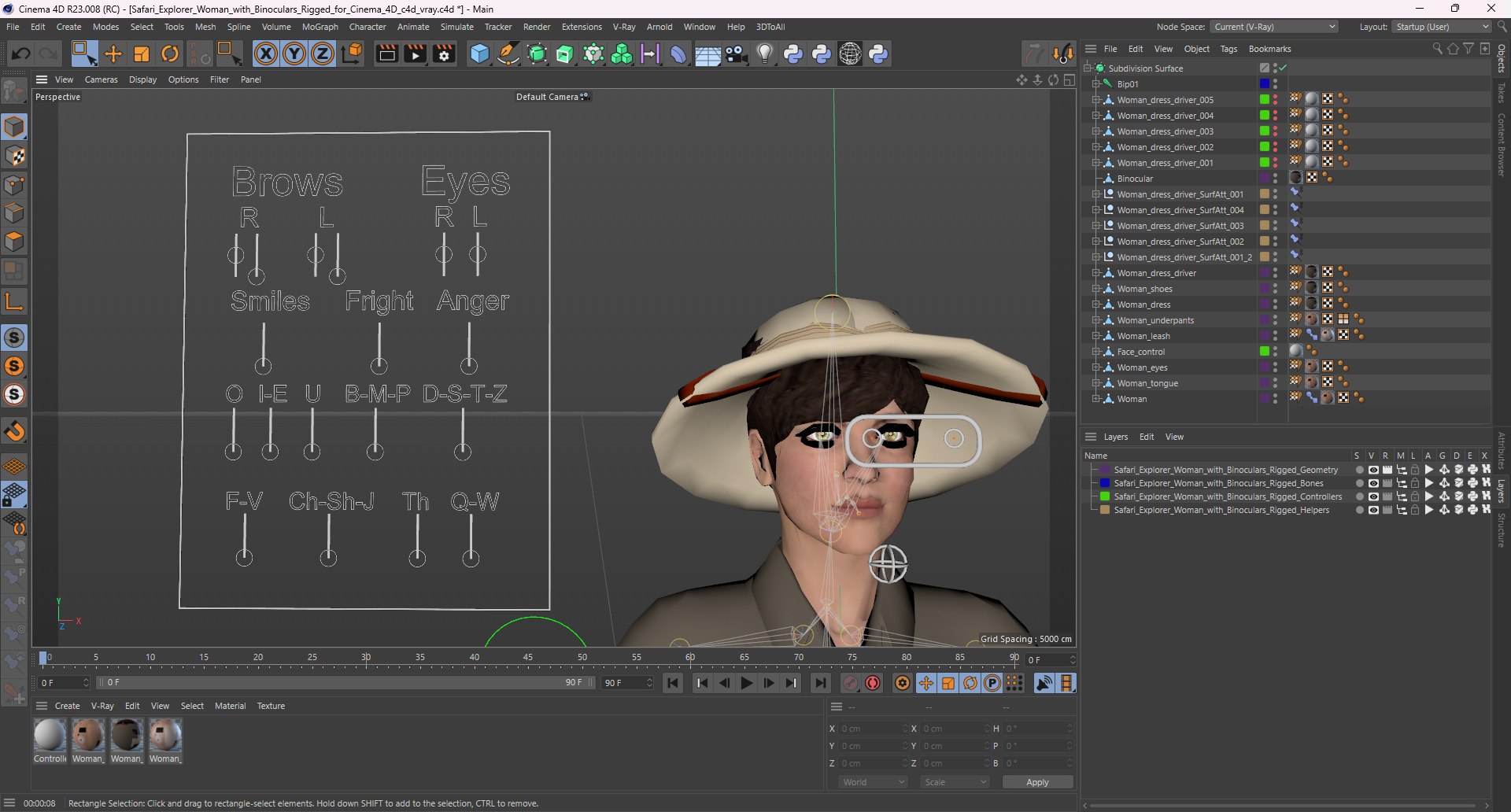Add a Light object bulb icon
Image resolution: width=1511 pixels, height=812 pixels.
[x=765, y=54]
